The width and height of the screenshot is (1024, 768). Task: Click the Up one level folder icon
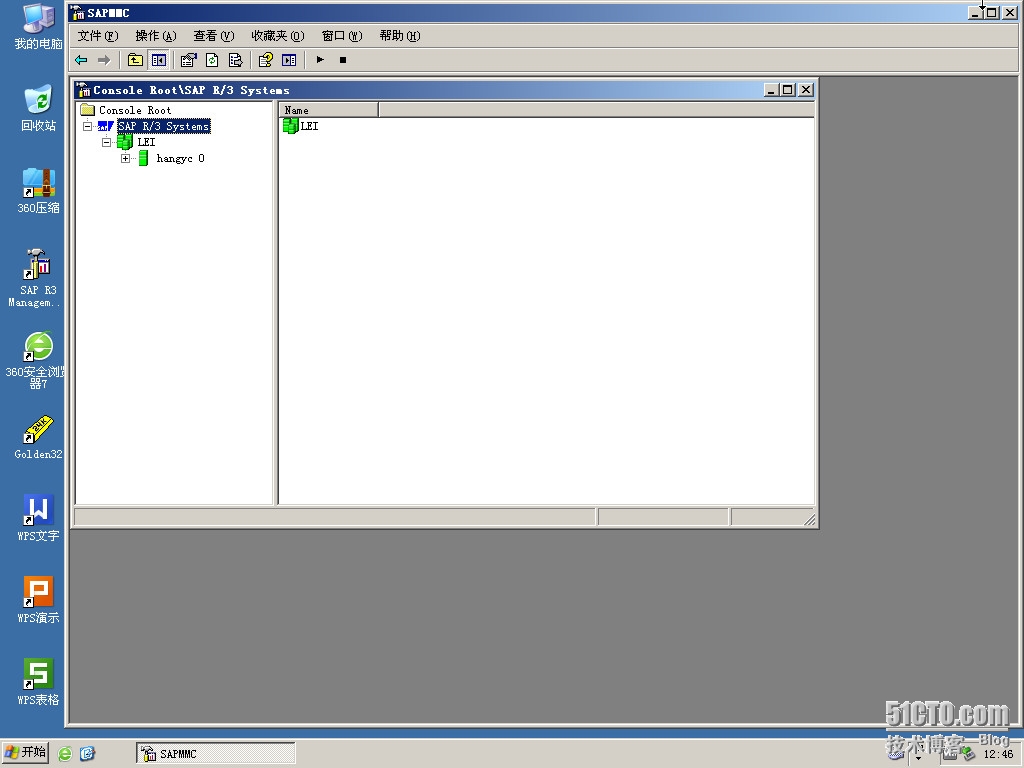coord(135,60)
